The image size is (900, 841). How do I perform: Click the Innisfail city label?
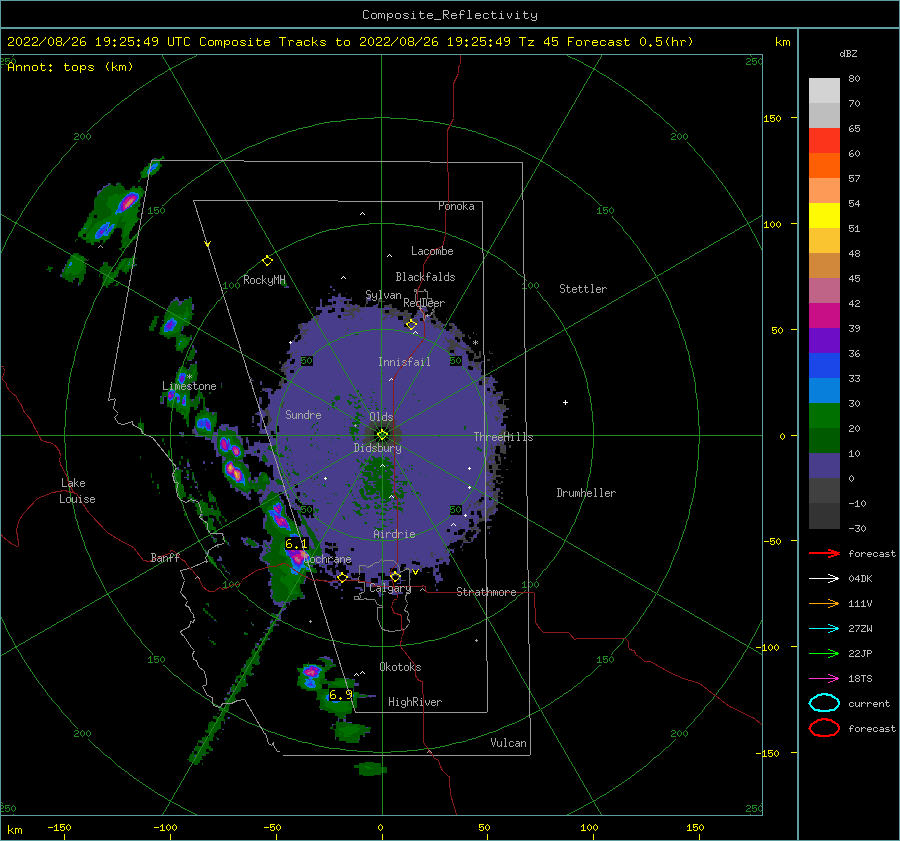coord(404,362)
